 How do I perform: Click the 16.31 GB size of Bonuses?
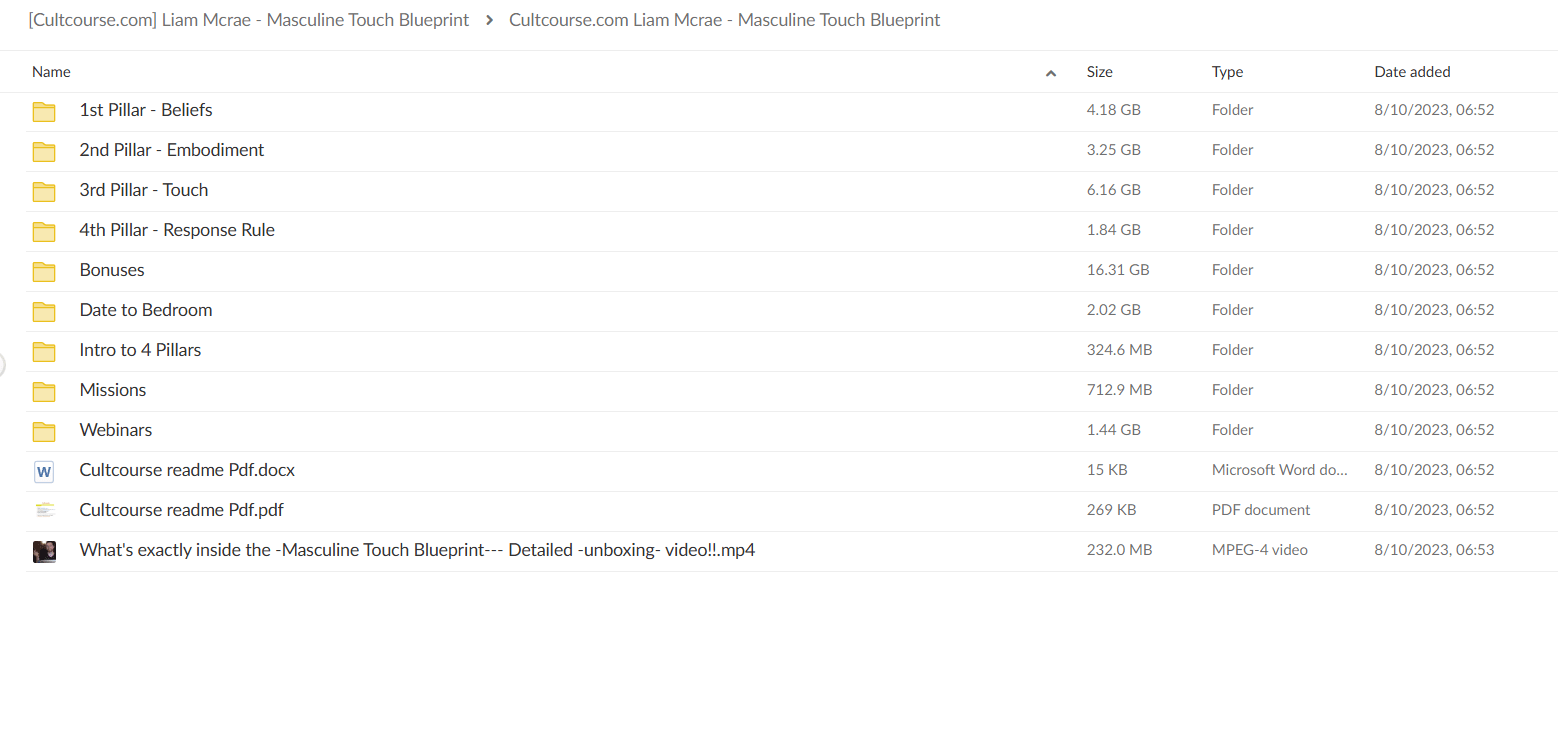tap(1118, 270)
